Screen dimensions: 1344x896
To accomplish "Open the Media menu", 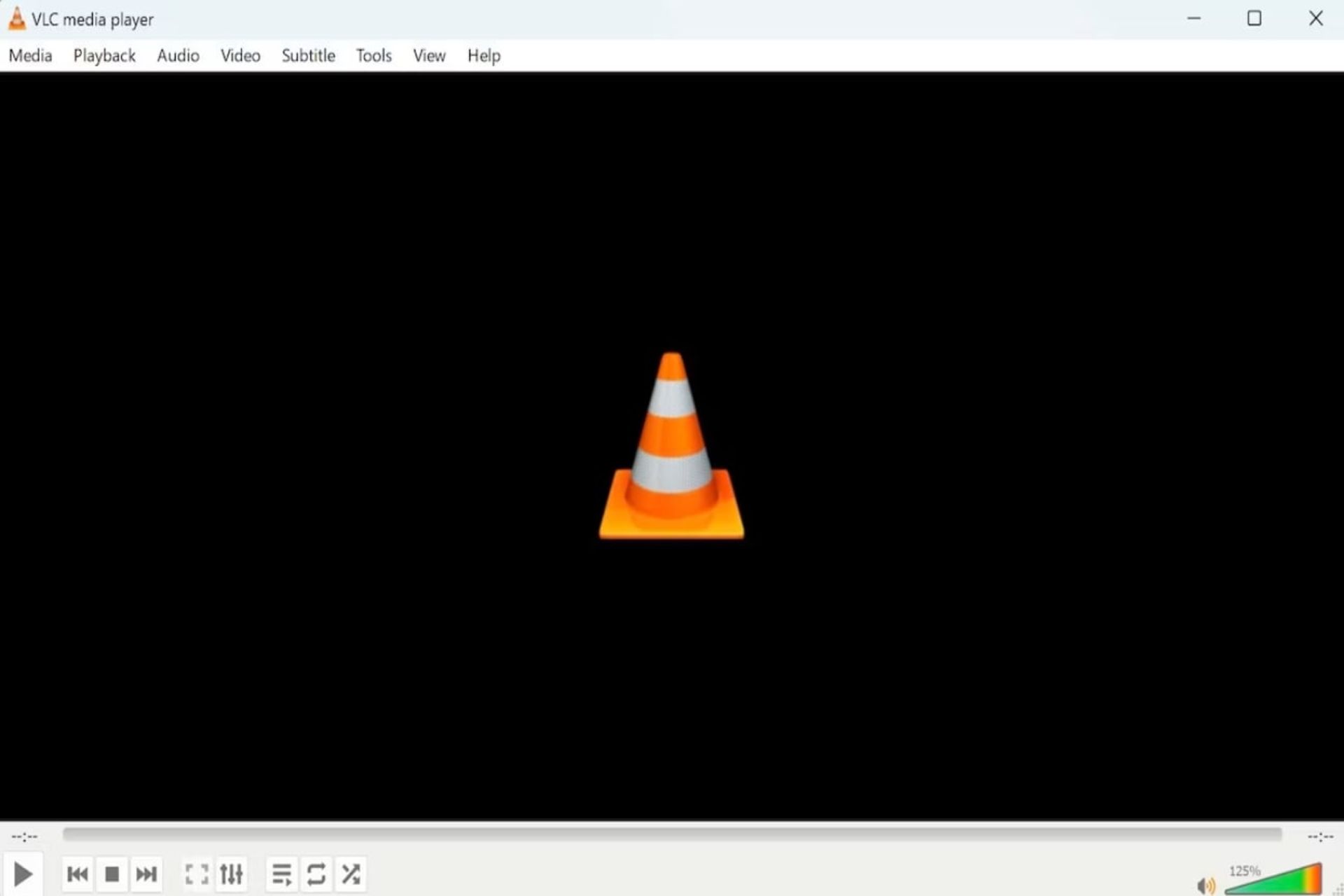I will pyautogui.click(x=29, y=55).
